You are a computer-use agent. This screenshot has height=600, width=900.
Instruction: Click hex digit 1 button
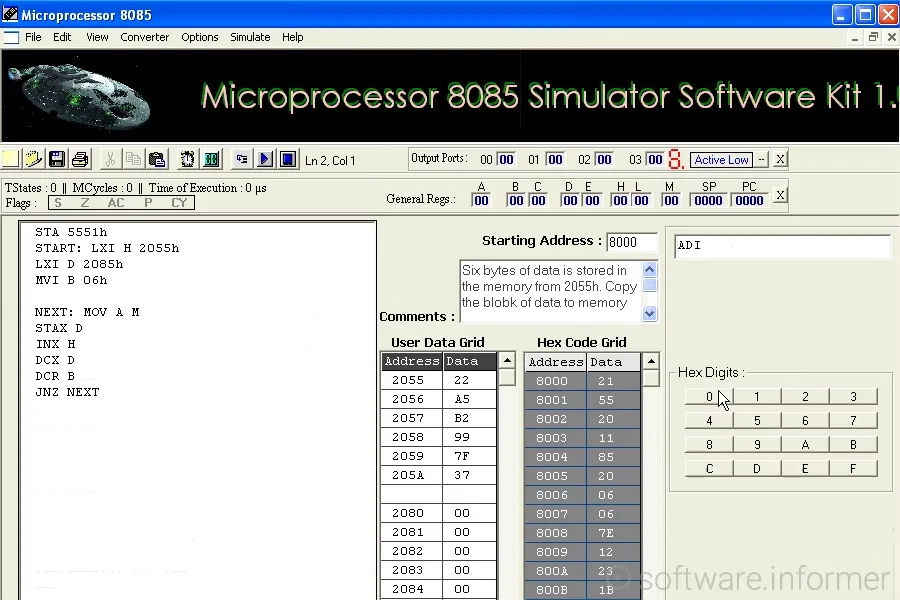[x=757, y=396]
